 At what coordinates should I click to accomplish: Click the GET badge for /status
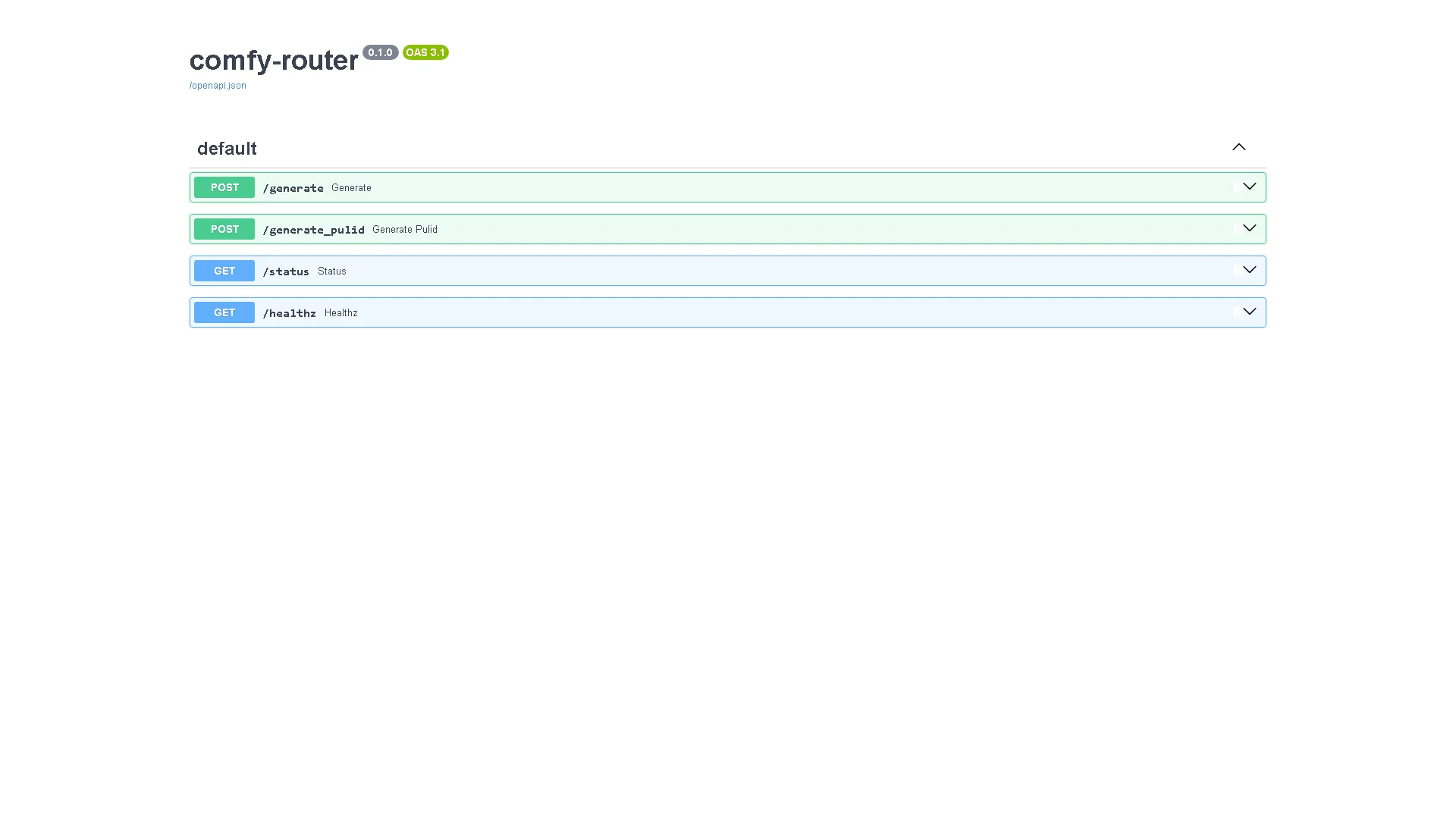coord(224,271)
